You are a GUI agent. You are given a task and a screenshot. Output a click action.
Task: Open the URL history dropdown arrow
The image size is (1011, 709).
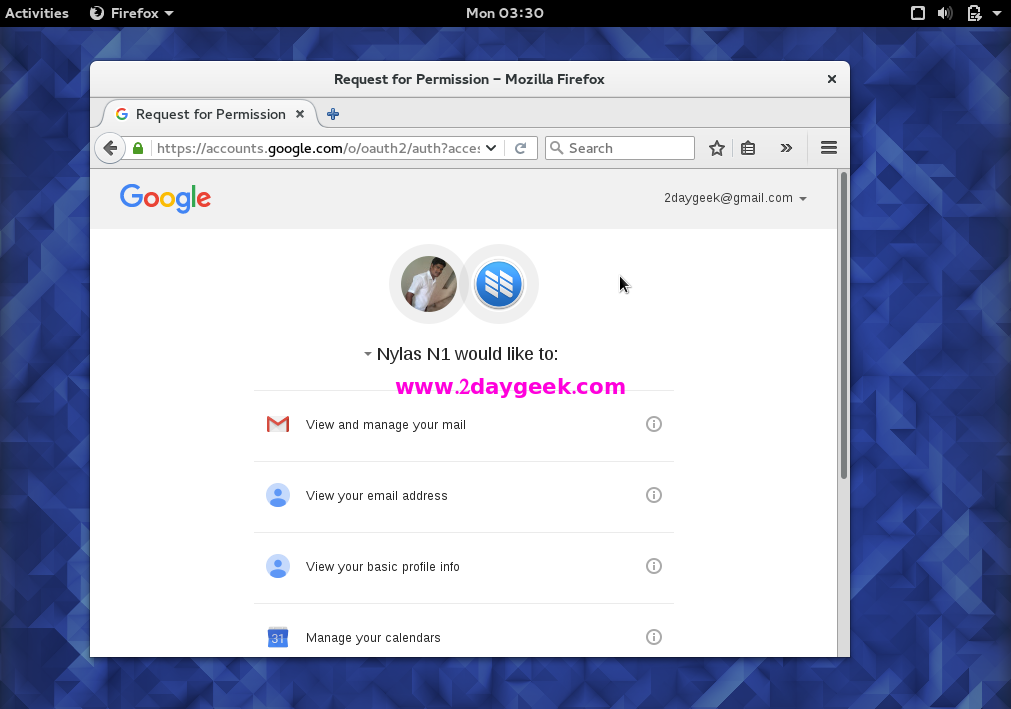(491, 148)
